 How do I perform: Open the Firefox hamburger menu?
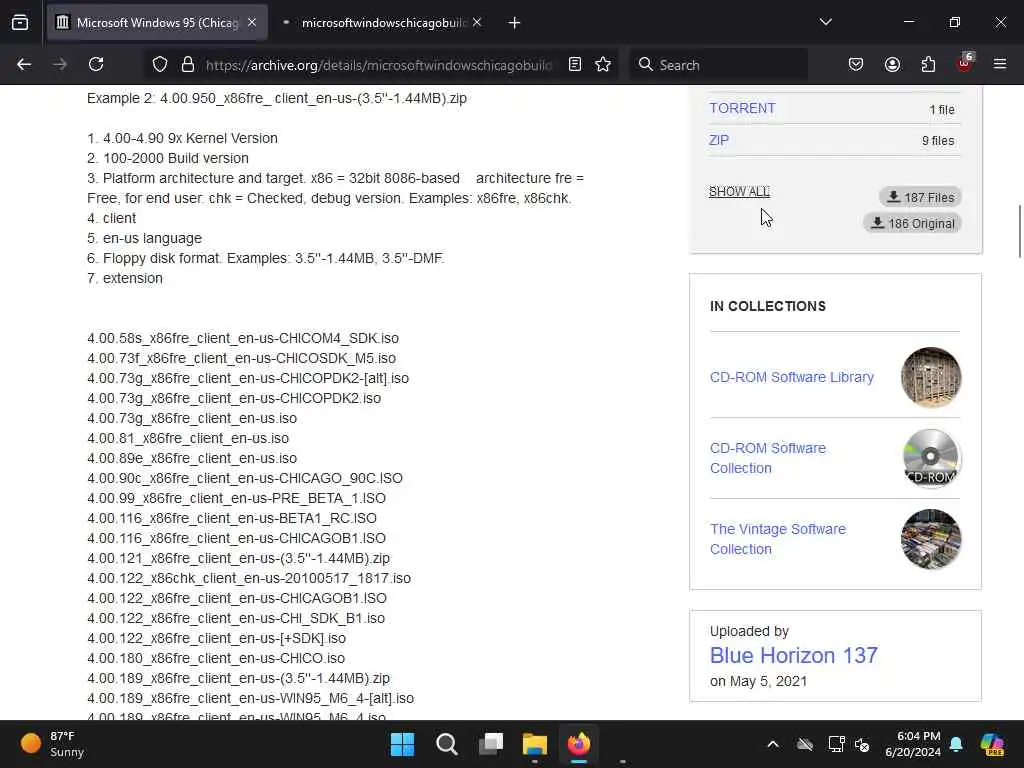coord(1000,64)
